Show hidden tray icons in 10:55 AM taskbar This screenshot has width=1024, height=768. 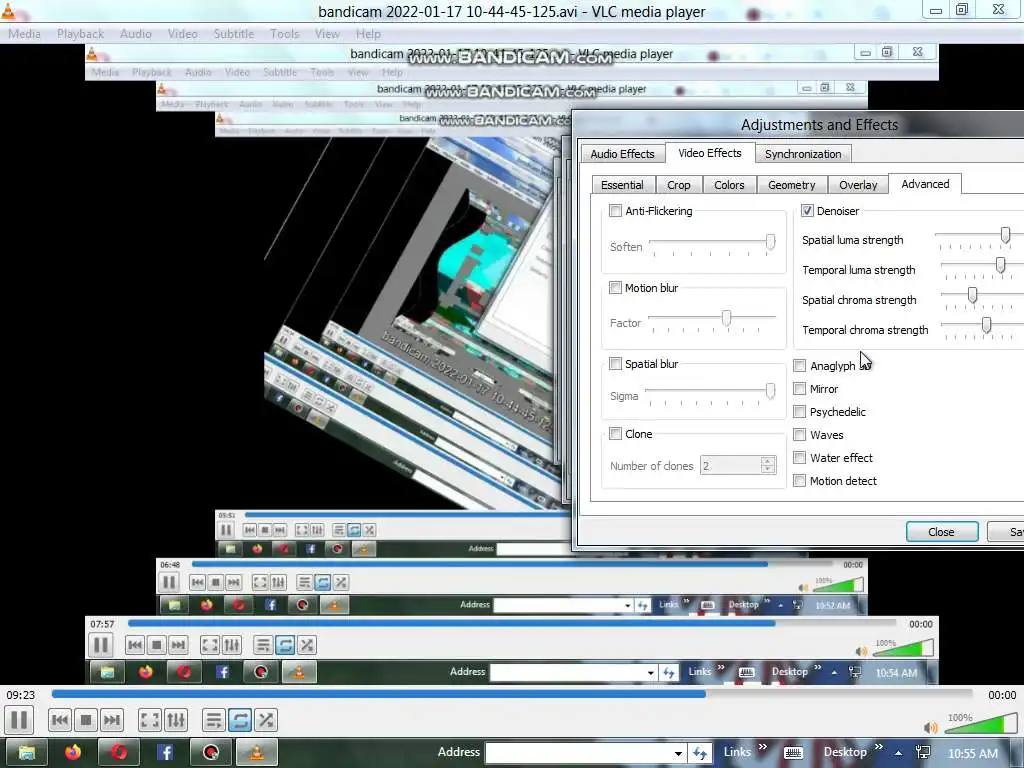(899, 753)
